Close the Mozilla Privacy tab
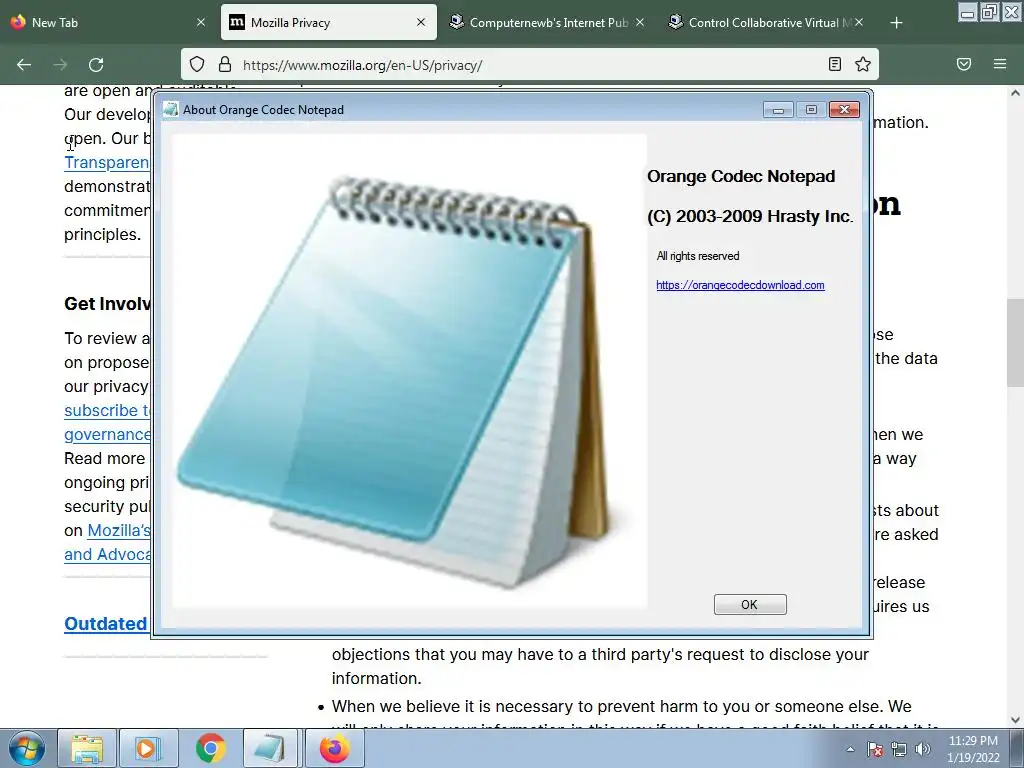This screenshot has height=768, width=1024. click(421, 23)
